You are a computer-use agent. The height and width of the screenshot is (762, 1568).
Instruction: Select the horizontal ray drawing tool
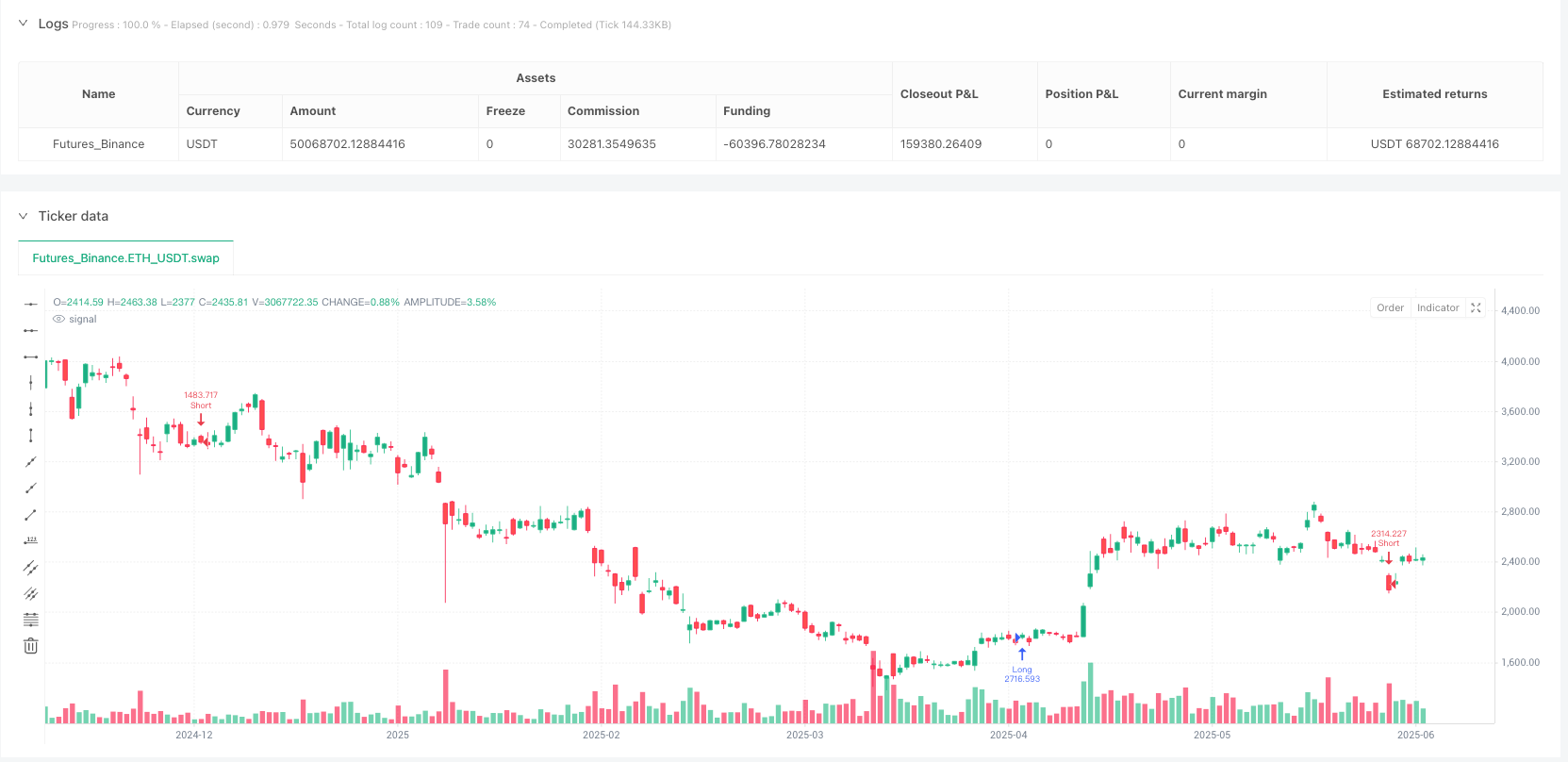[x=30, y=330]
